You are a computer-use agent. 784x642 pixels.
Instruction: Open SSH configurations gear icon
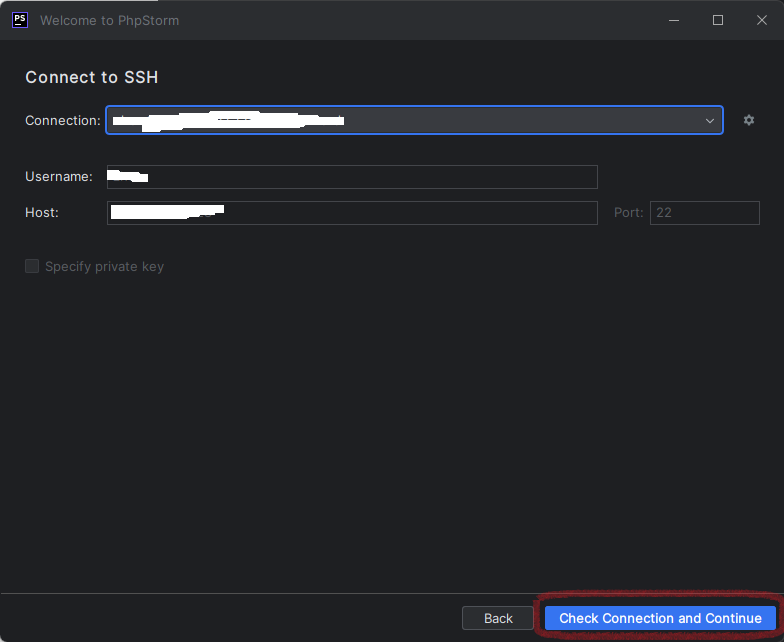point(748,120)
